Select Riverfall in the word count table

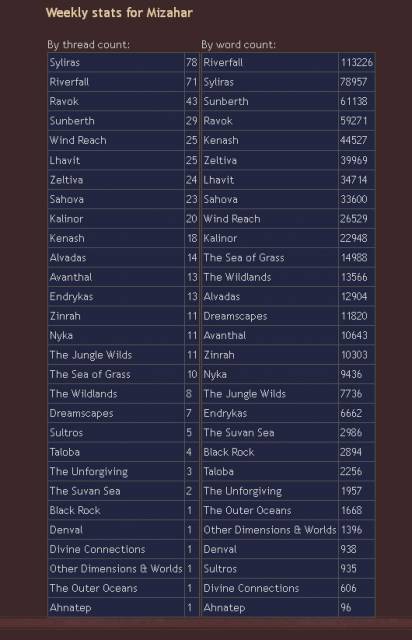(223, 62)
